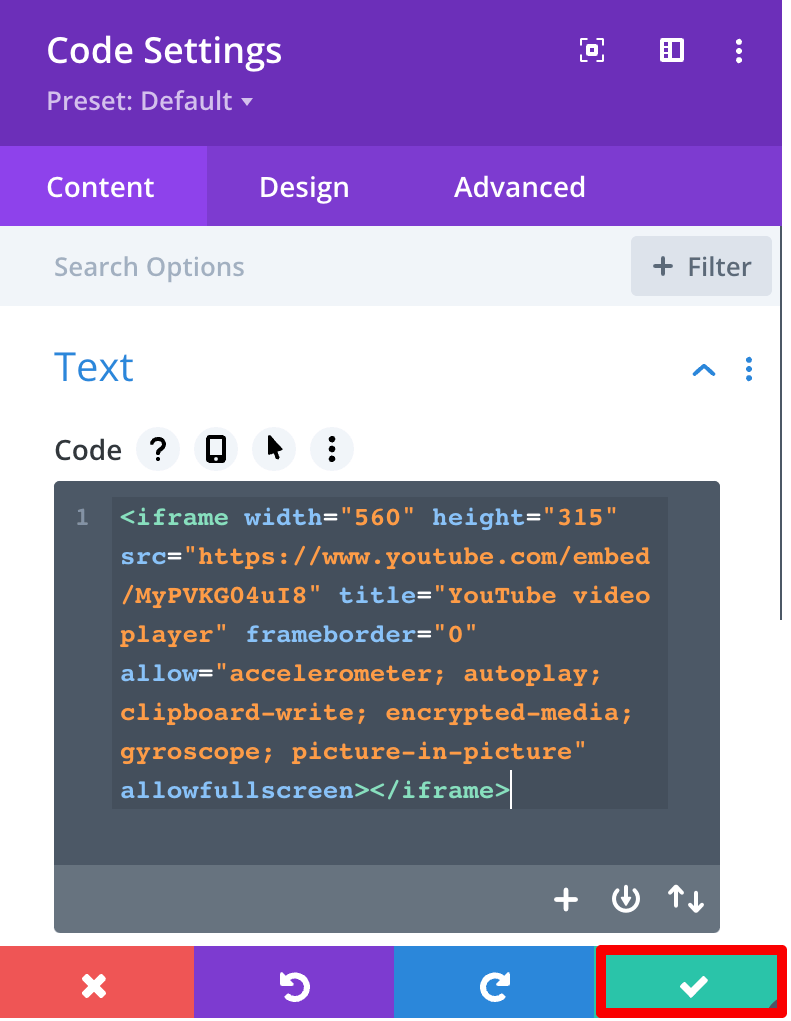Switch to the Design tab

[x=304, y=187]
